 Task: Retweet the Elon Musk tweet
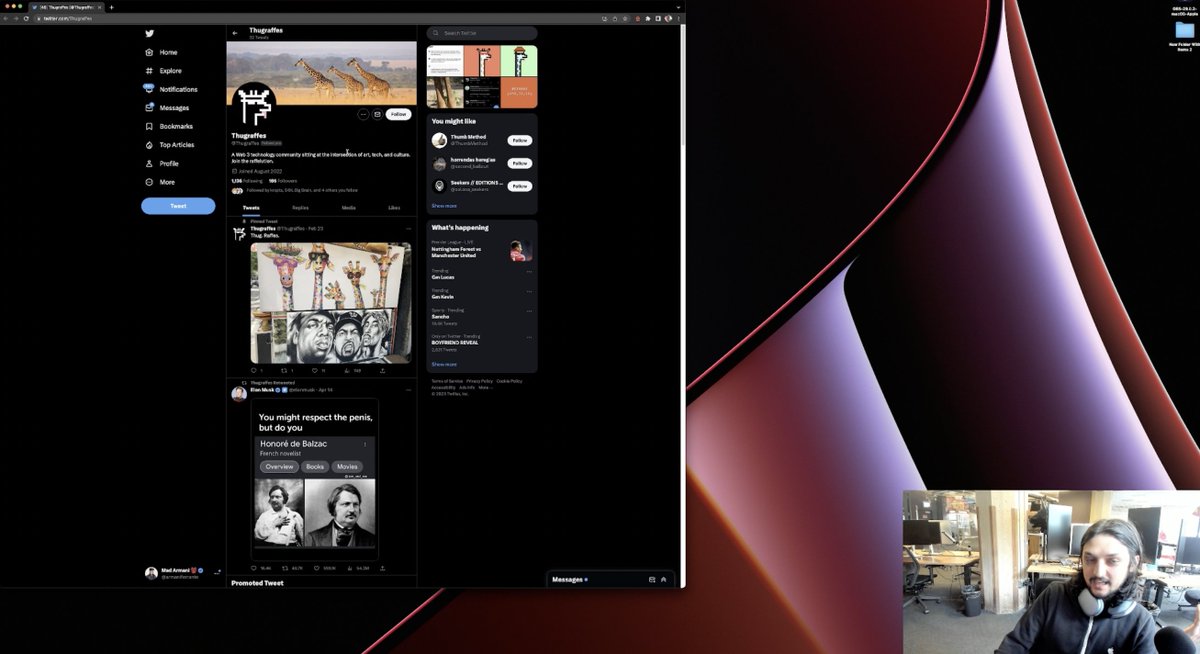(x=285, y=568)
